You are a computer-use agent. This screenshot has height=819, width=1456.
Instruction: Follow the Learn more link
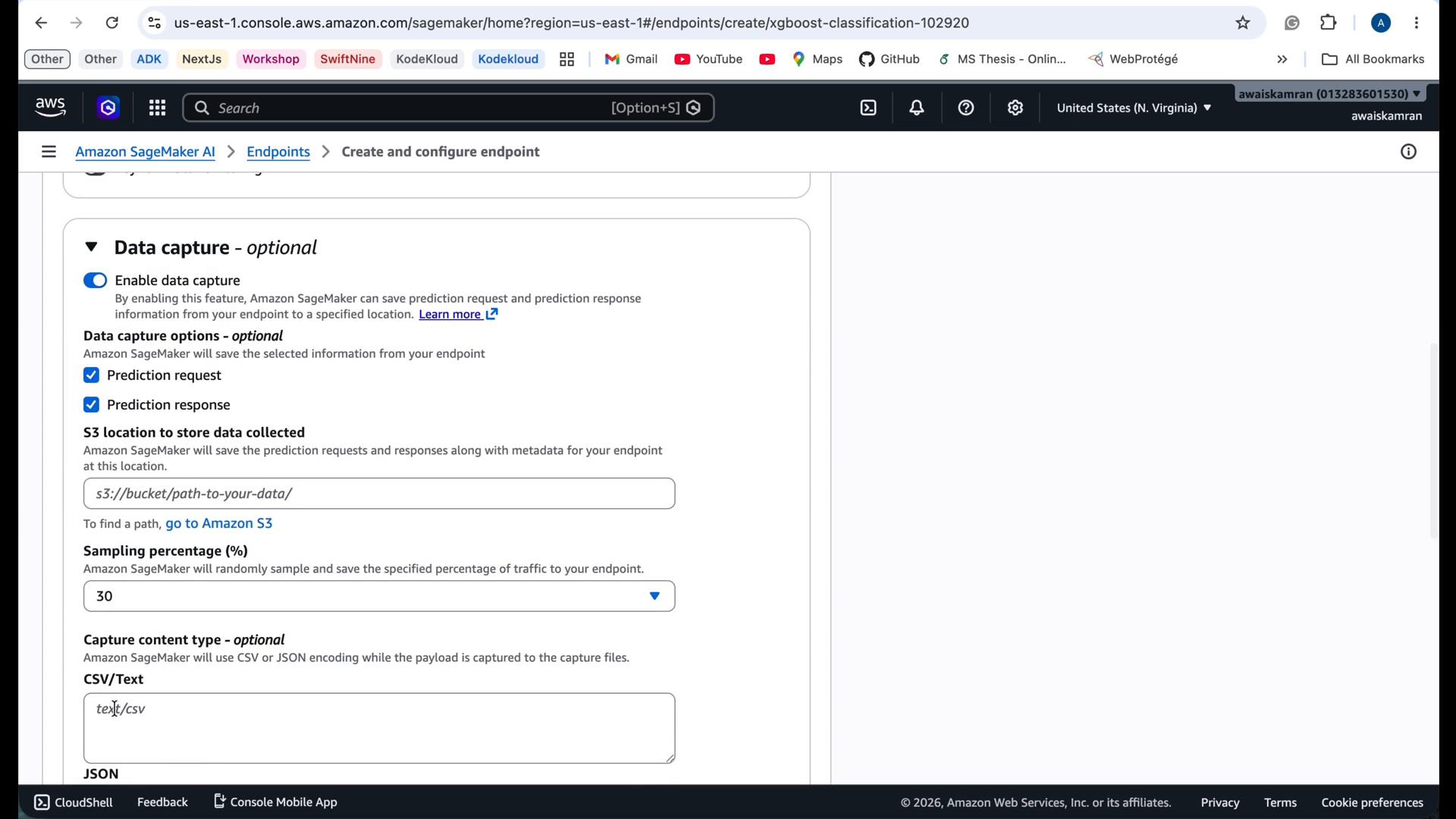[x=459, y=315]
